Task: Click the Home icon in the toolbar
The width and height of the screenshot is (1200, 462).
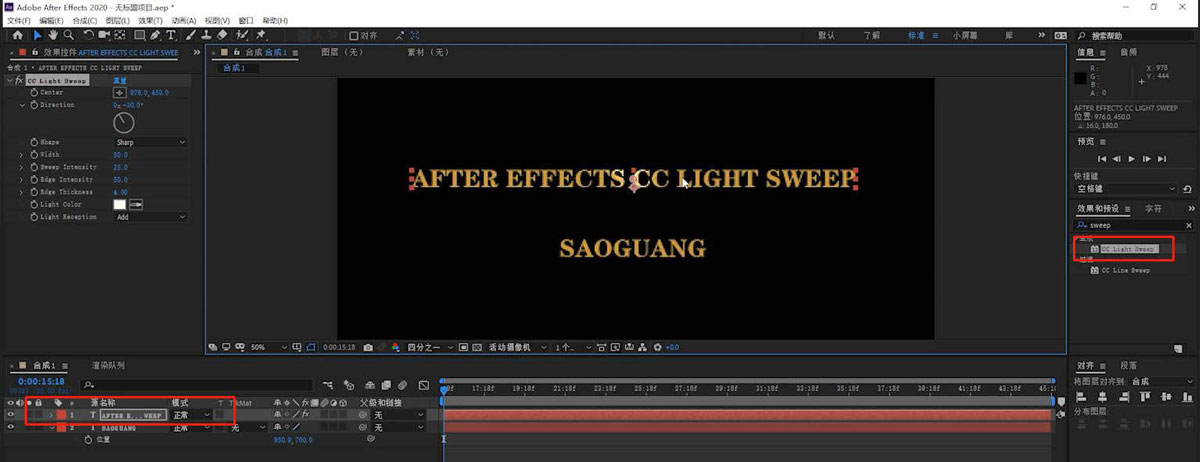Action: pyautogui.click(x=17, y=35)
